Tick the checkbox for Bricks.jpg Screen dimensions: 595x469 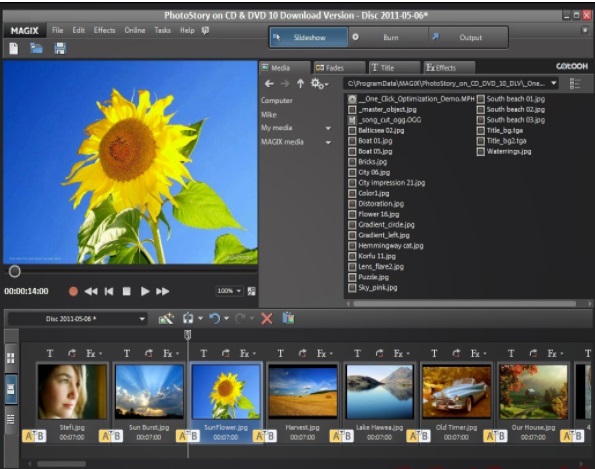(x=352, y=162)
